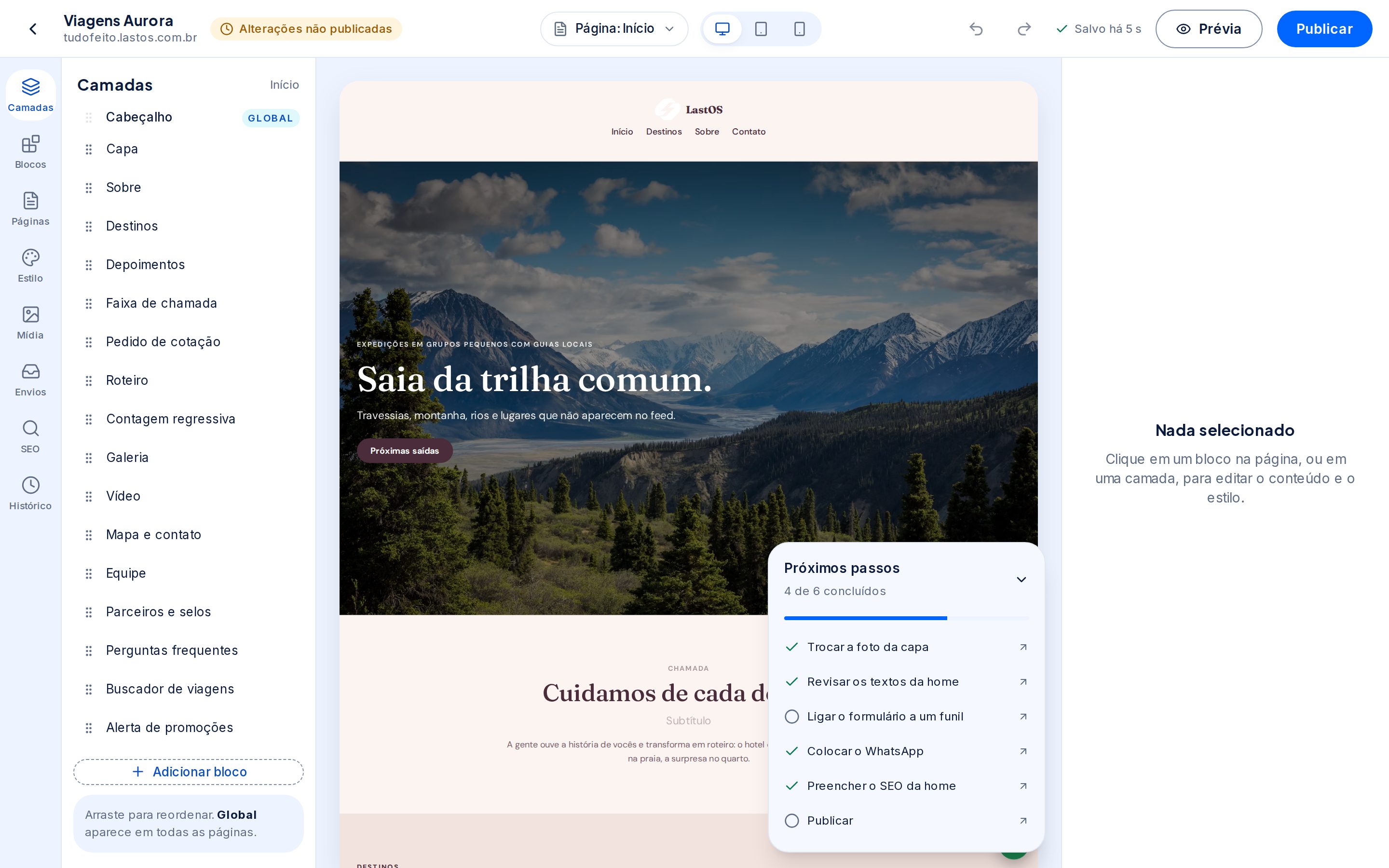Viewport: 1389px width, 868px height.
Task: Go back using the top-left arrow
Action: pos(33,29)
